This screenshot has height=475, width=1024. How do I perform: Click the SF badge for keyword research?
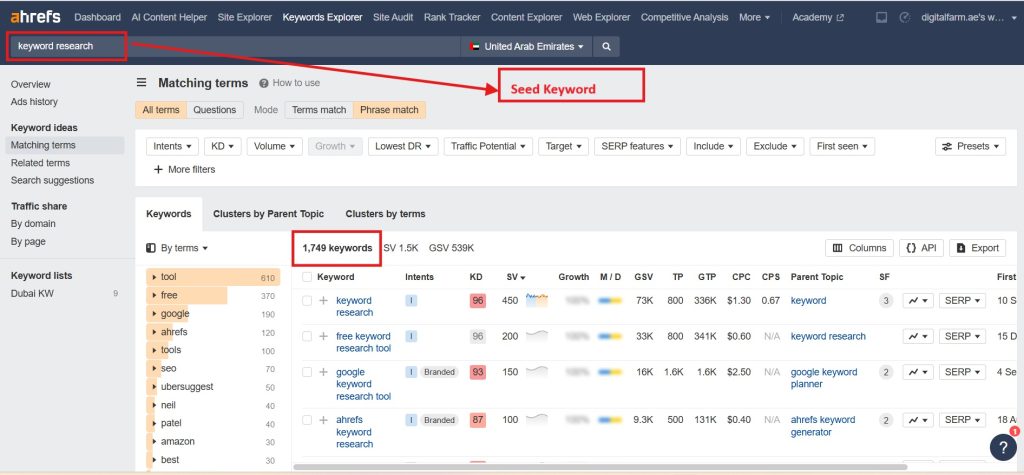click(x=886, y=301)
